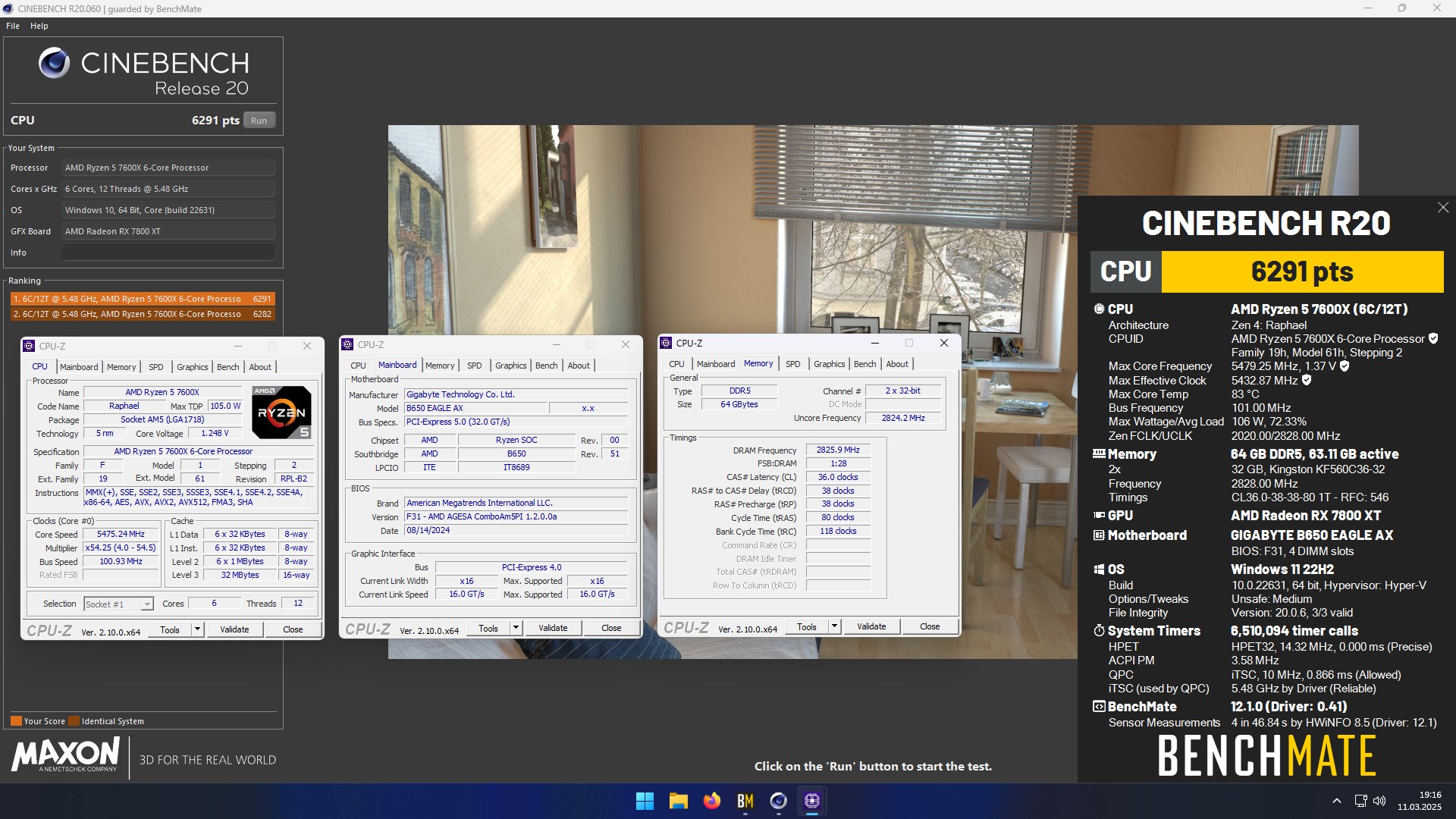Screen dimensions: 1456x819
Task: Click Processor field showing AMD Ryzen 5 7600X
Action: (x=168, y=168)
